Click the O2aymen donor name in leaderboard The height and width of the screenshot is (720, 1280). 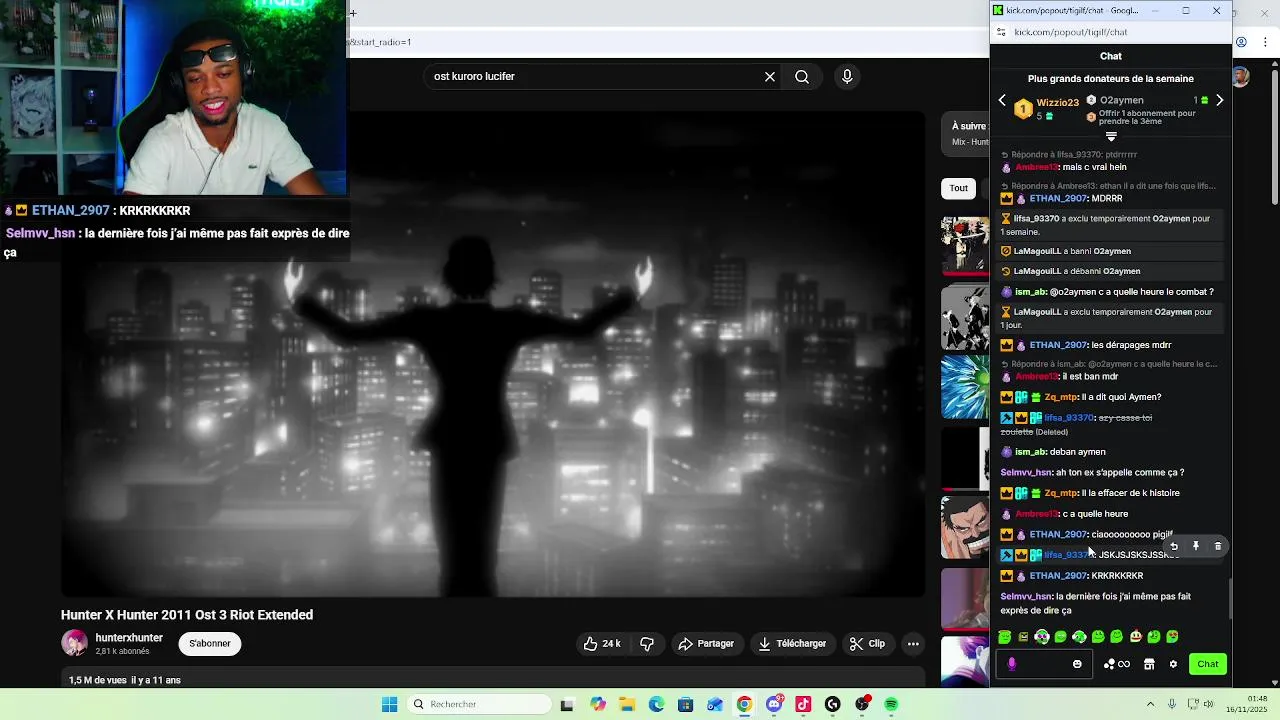click(x=1122, y=100)
